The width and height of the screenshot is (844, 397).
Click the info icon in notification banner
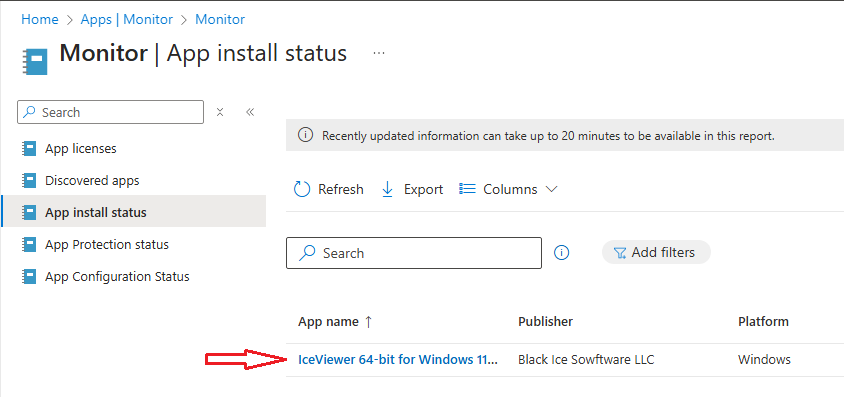pos(305,136)
